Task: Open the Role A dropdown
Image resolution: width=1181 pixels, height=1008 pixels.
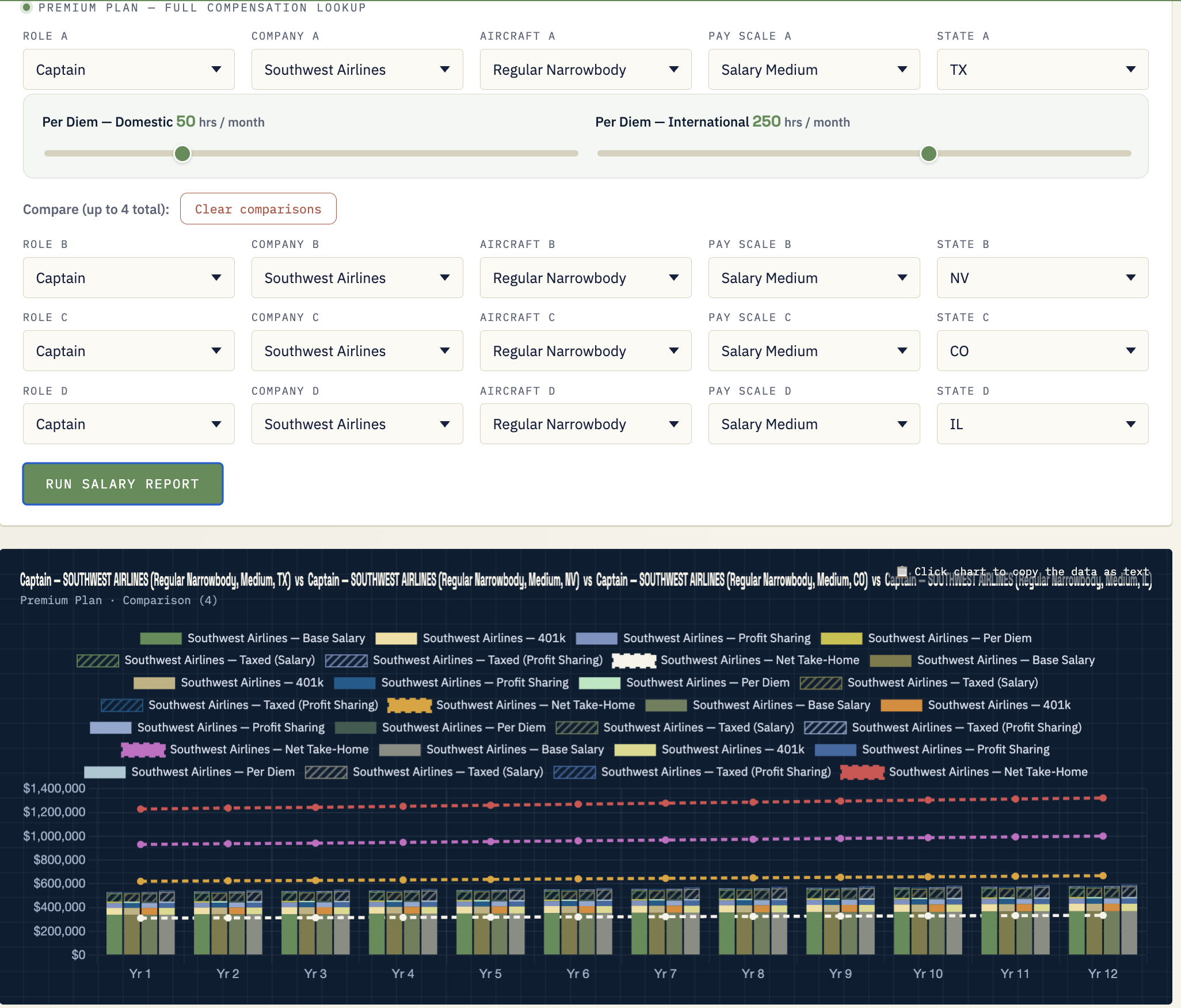Action: [x=129, y=70]
